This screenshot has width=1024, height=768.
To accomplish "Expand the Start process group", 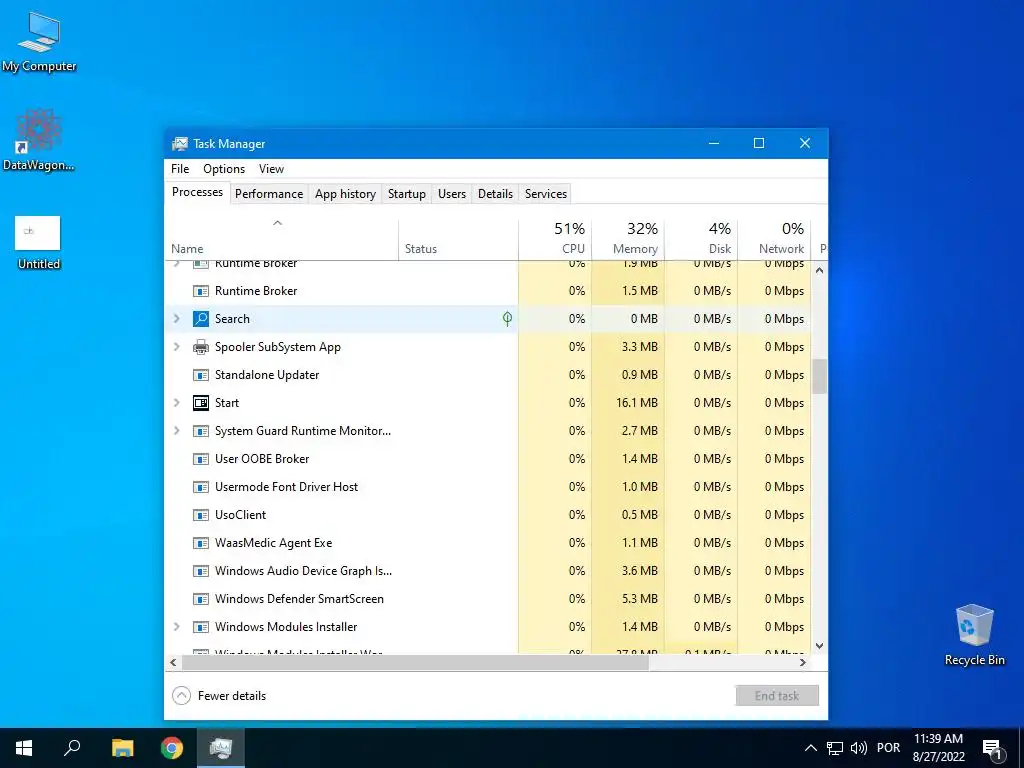I will [x=176, y=403].
